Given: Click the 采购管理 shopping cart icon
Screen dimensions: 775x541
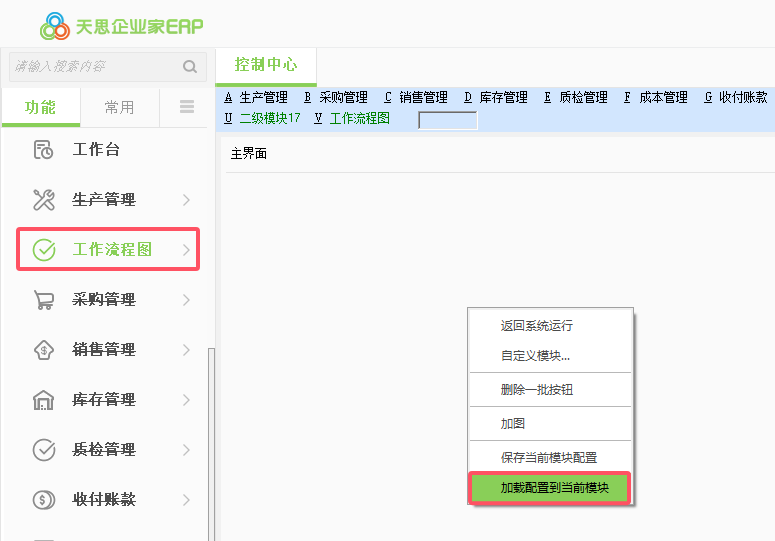Looking at the screenshot, I should (44, 300).
